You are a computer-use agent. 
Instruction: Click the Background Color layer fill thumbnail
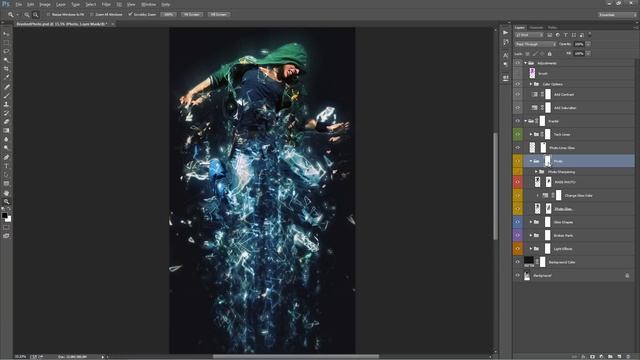point(529,260)
